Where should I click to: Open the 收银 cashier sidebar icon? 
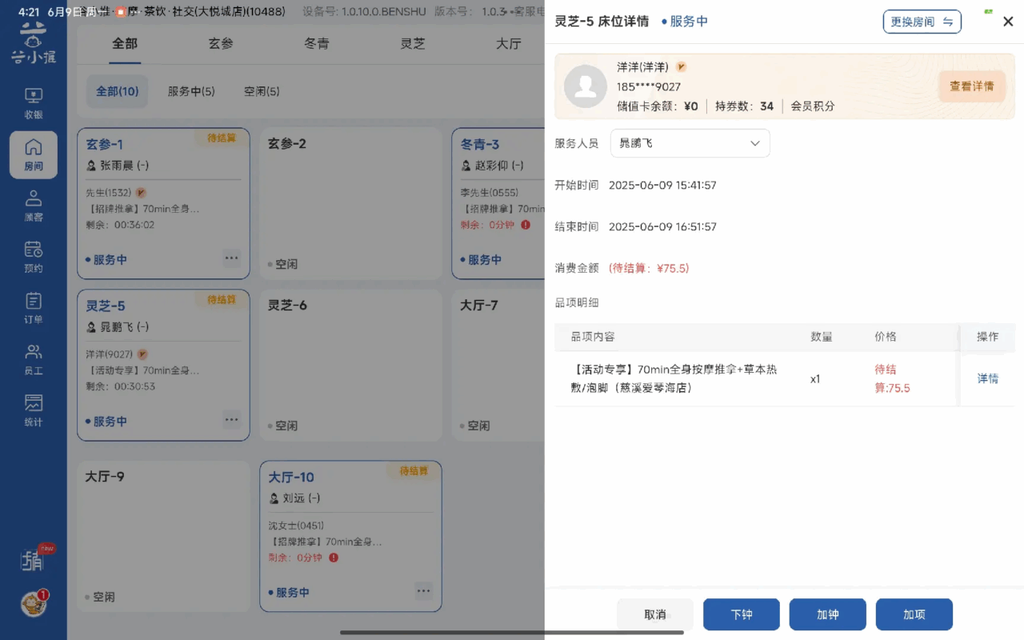pos(33,103)
